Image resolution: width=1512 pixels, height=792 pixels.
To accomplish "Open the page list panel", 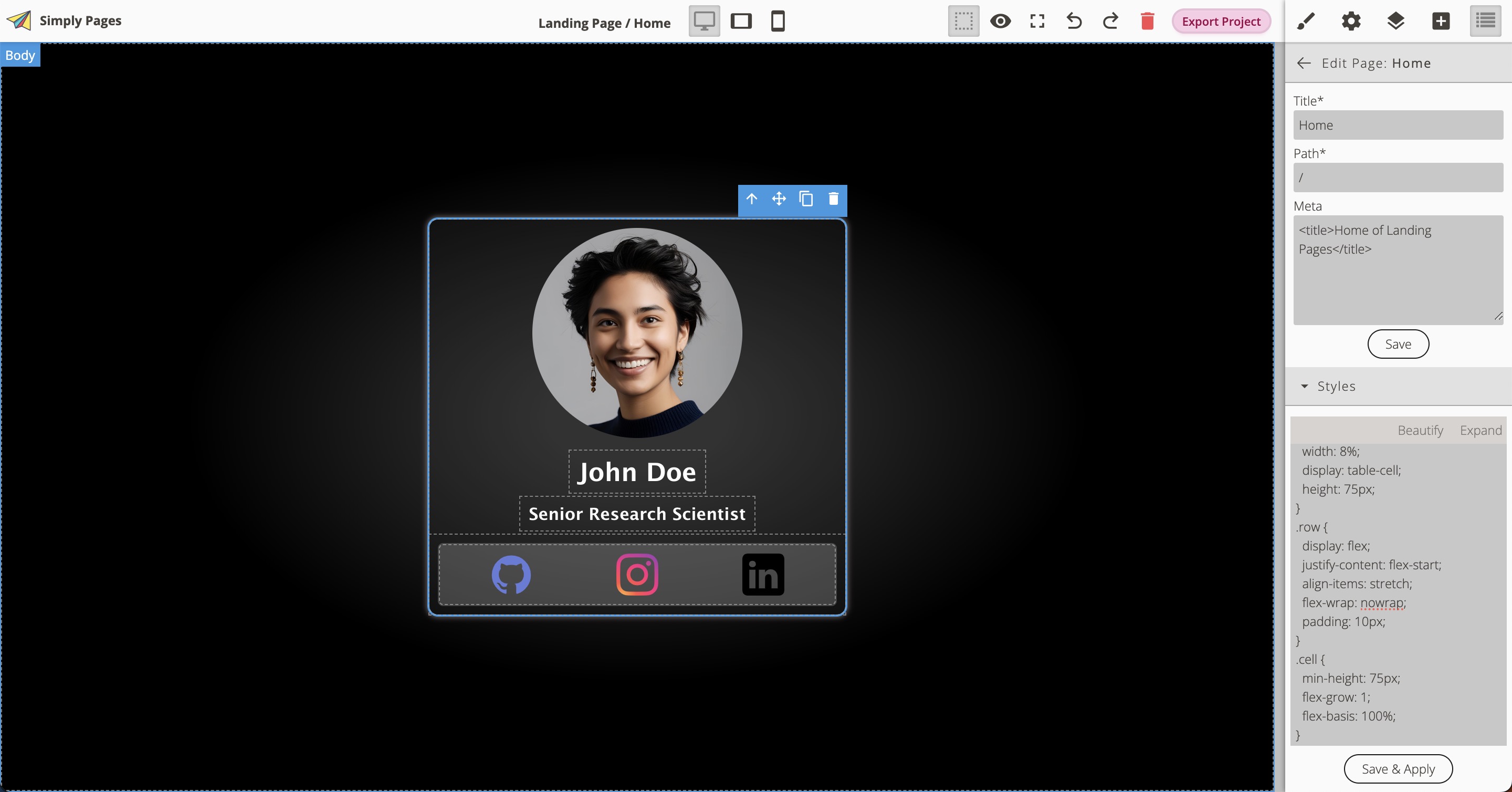I will coord(1486,21).
